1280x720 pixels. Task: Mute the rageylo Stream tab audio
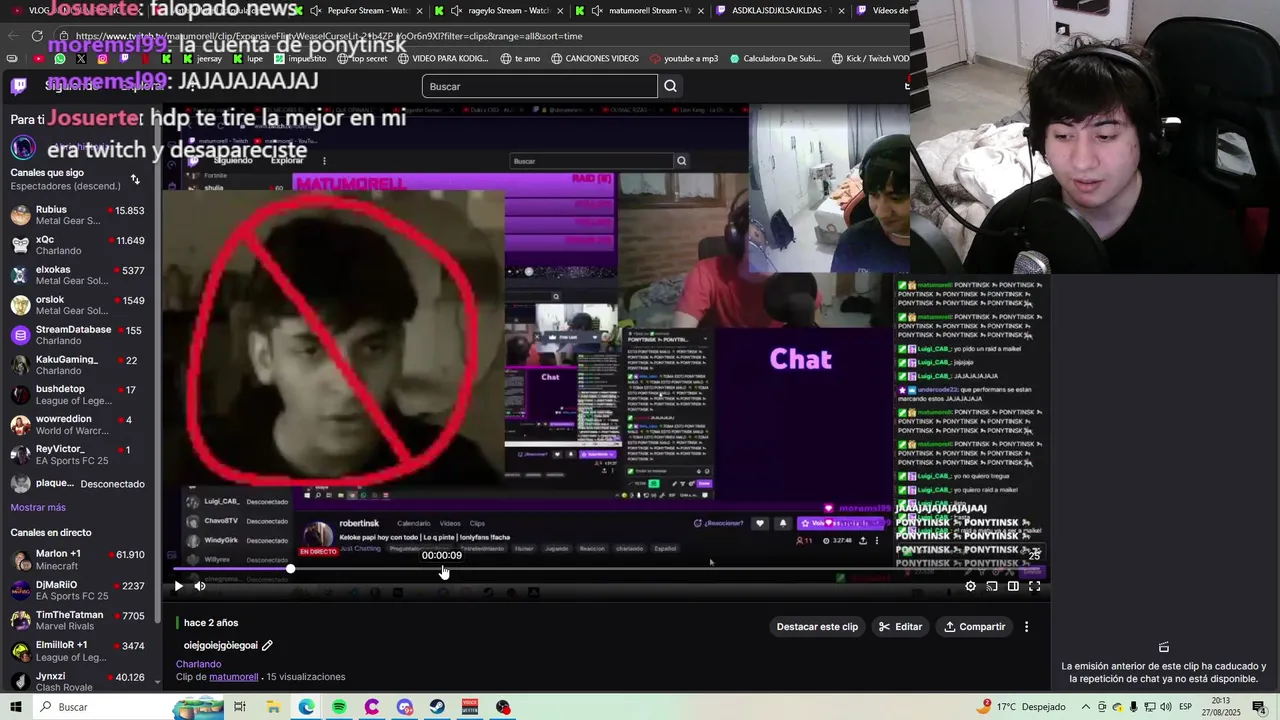tap(457, 11)
